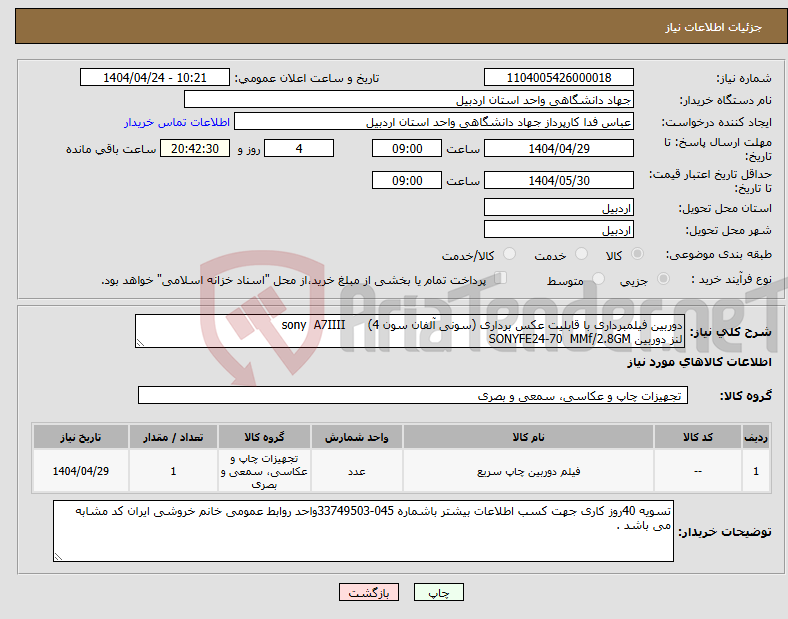This screenshot has height=619, width=788.
Task: Select the جزیی purchase type radio
Action: tap(663, 278)
